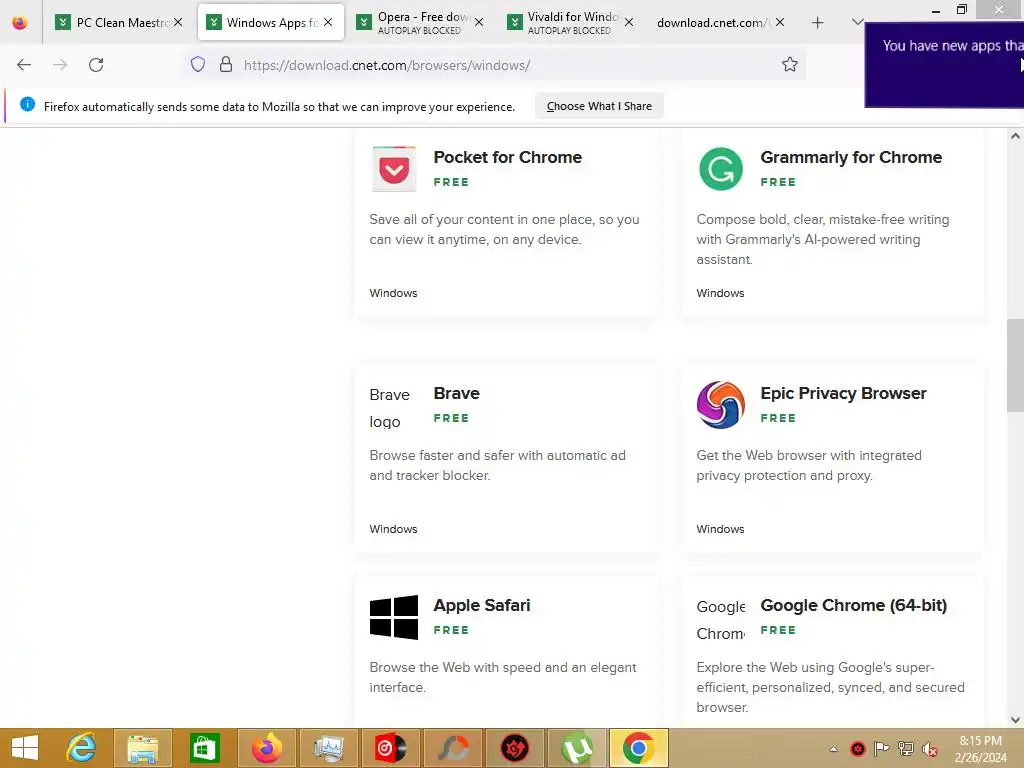Open the Apple Safari title link
This screenshot has width=1024, height=768.
pos(482,605)
